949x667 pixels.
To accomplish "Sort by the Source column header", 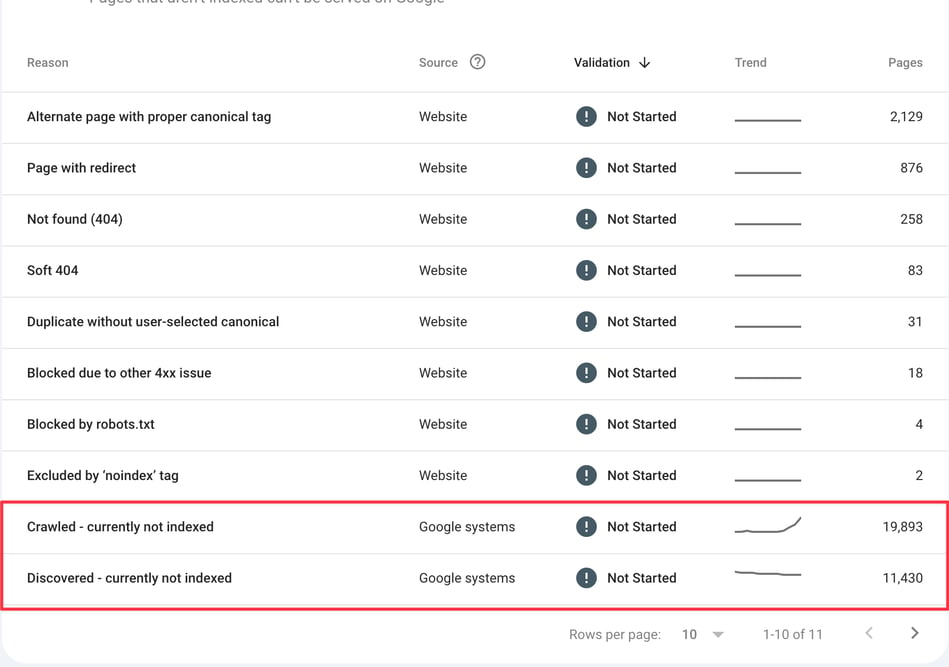I will (438, 62).
